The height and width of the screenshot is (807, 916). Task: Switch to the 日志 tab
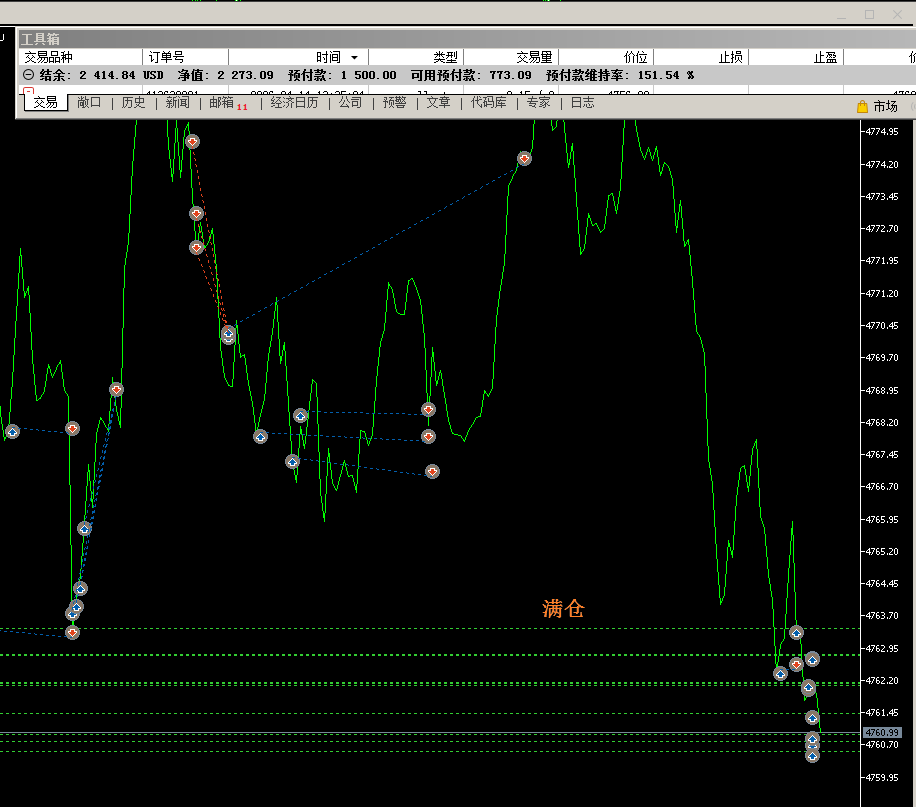(x=582, y=102)
